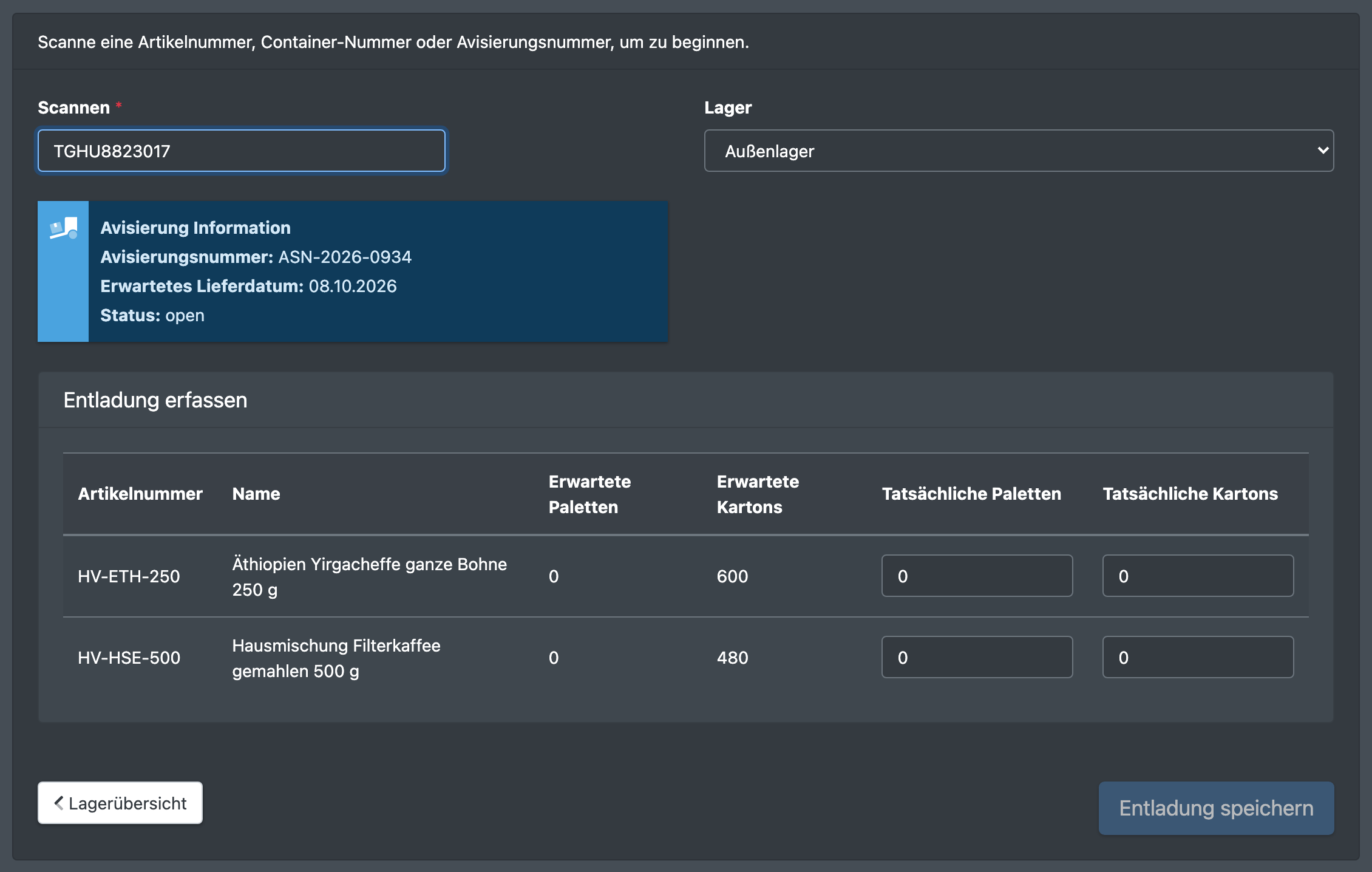This screenshot has width=1372, height=872.
Task: Click Avisierung Information heading
Action: (195, 228)
